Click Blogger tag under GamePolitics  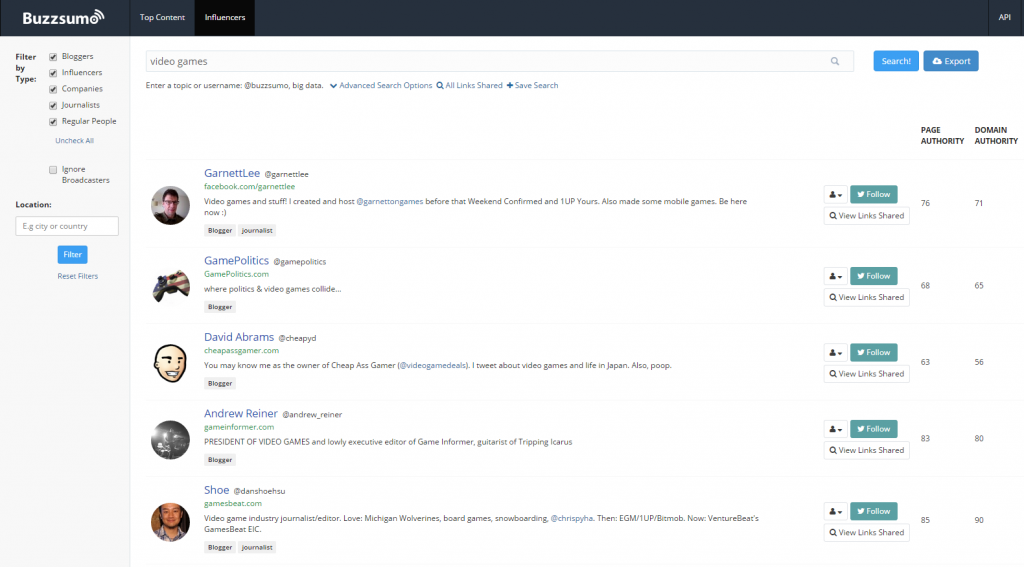[220, 307]
